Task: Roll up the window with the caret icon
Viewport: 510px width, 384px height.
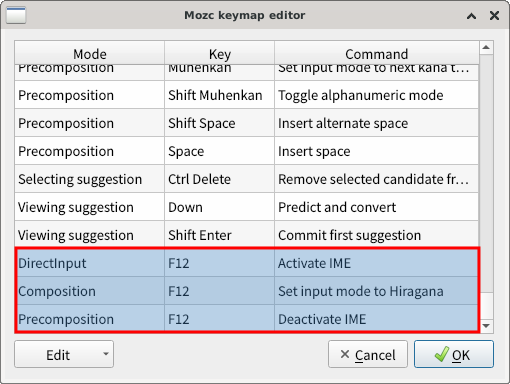Action: click(471, 16)
